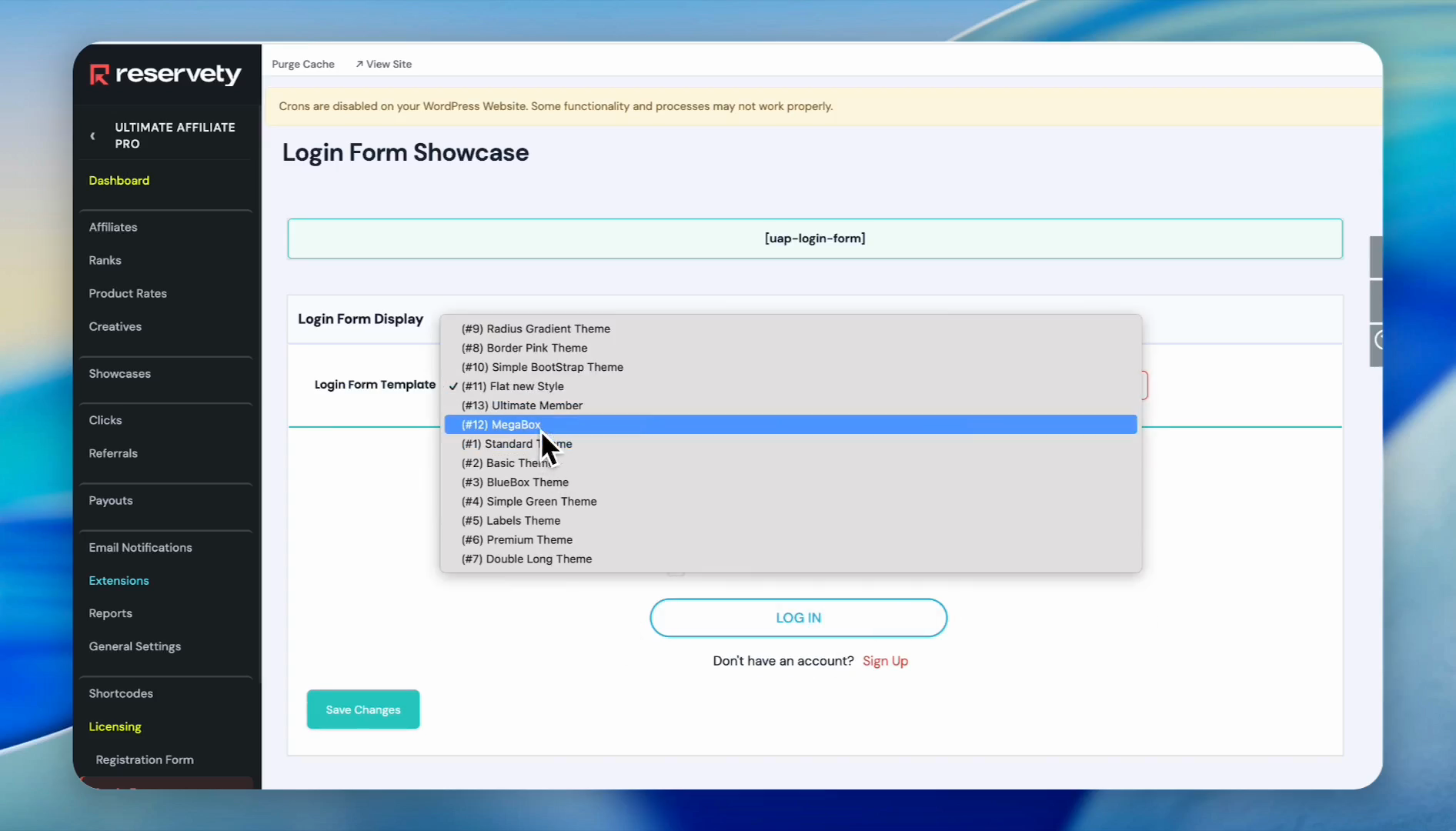
Task: Click the View Site arrow icon
Action: point(359,64)
